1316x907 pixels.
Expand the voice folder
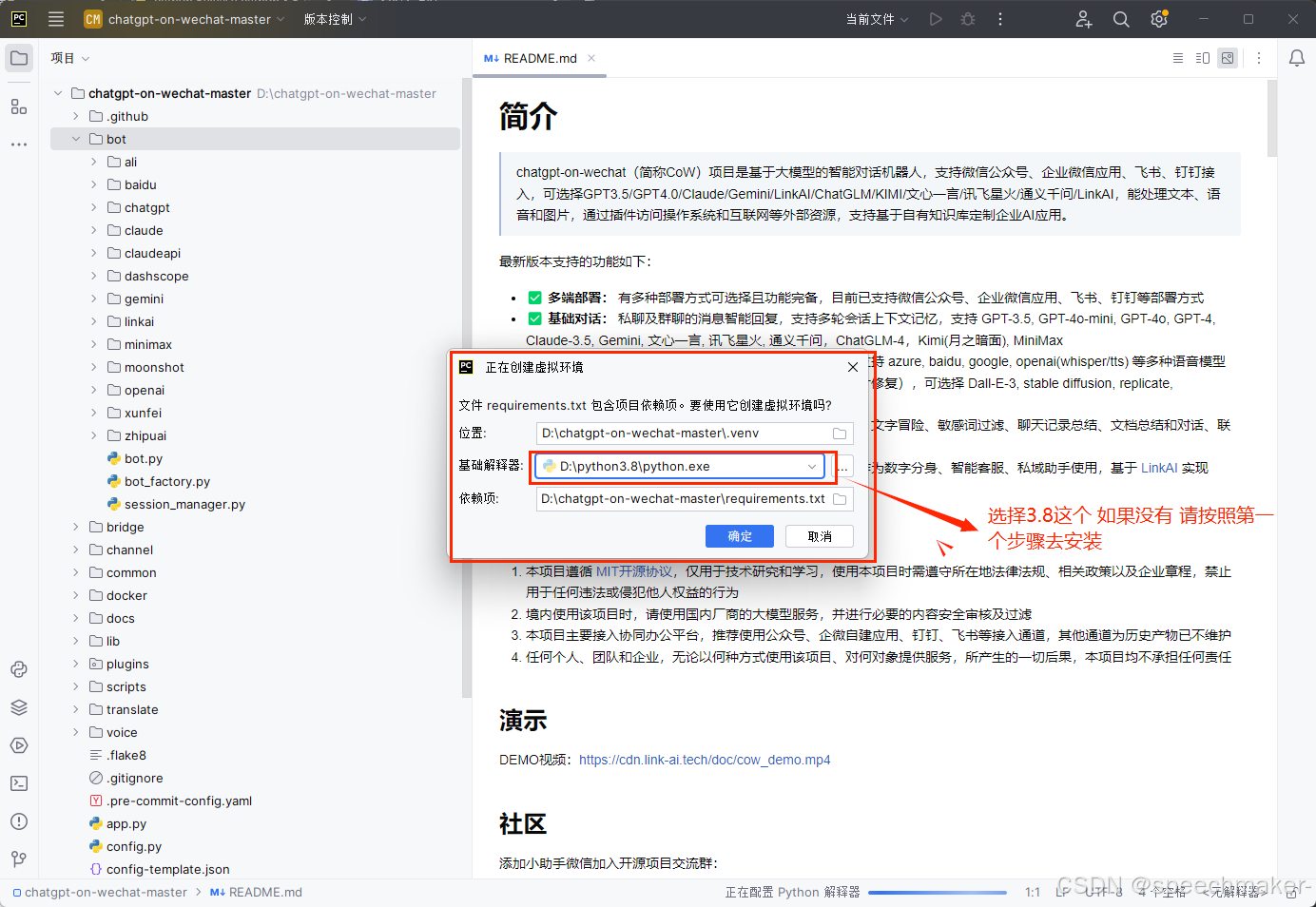point(76,732)
